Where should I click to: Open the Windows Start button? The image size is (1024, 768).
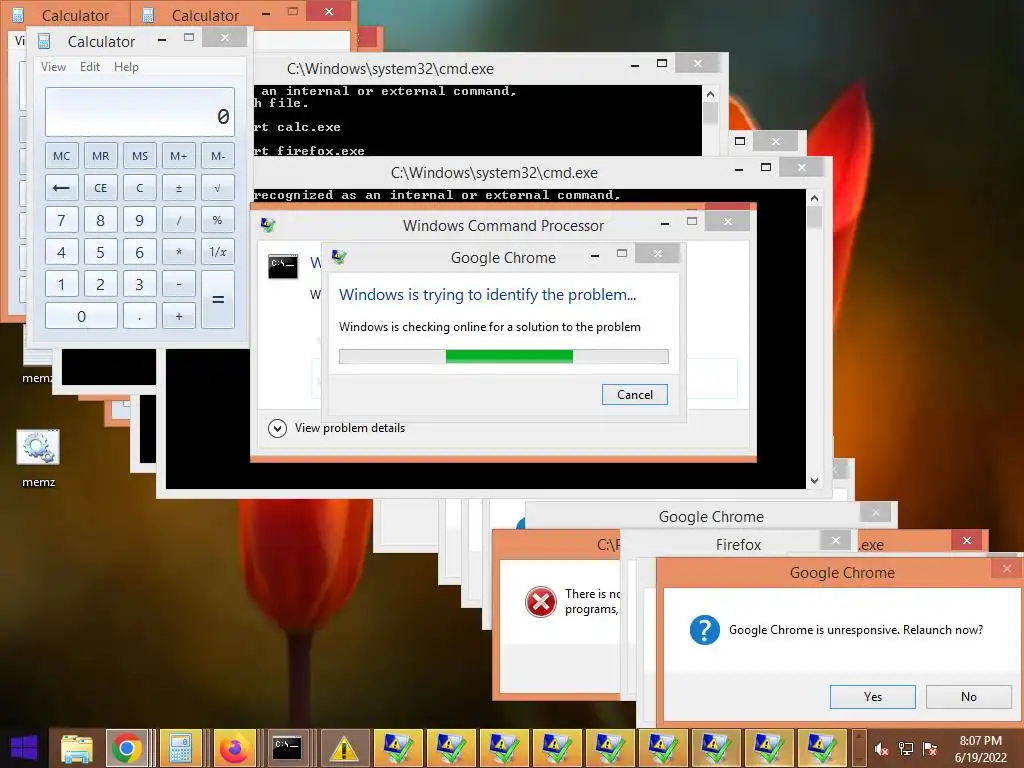pyautogui.click(x=24, y=748)
